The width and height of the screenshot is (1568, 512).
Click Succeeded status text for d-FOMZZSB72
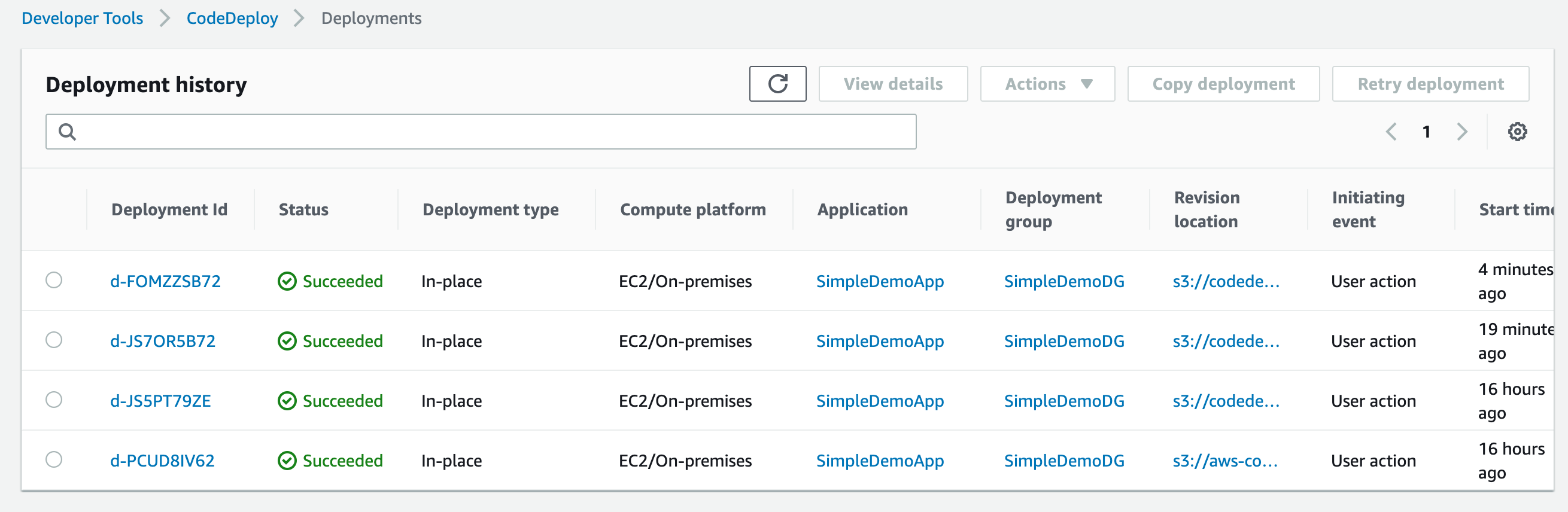[x=343, y=281]
